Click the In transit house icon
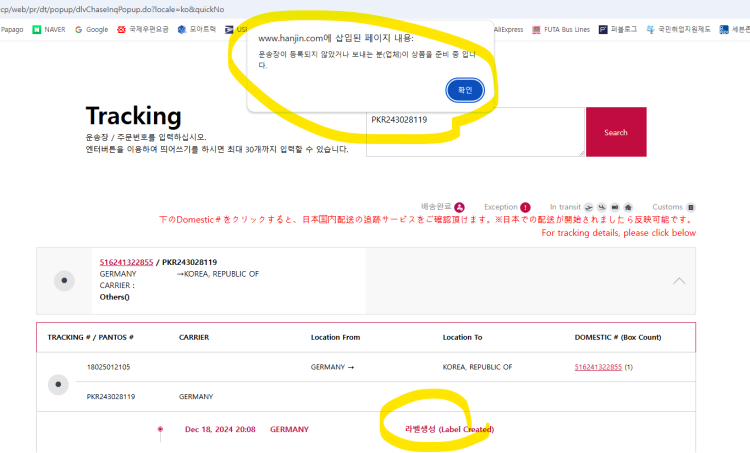The height and width of the screenshot is (453, 750). (629, 207)
